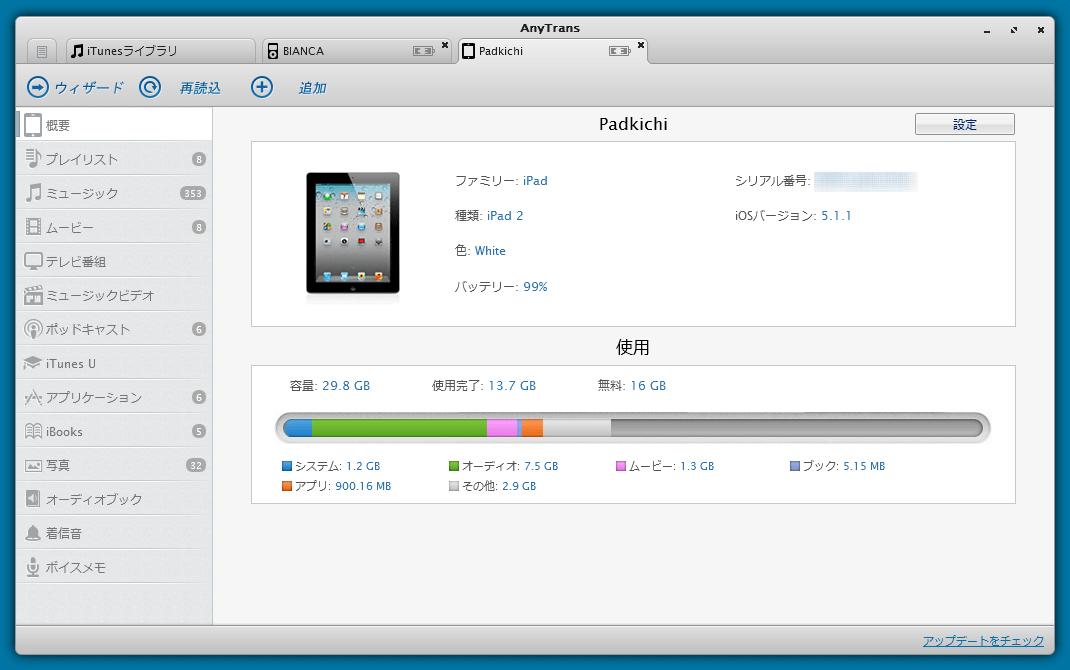The image size is (1070, 670).
Task: Click the audiobook (オーディオブック) speaker icon
Action: click(x=33, y=499)
